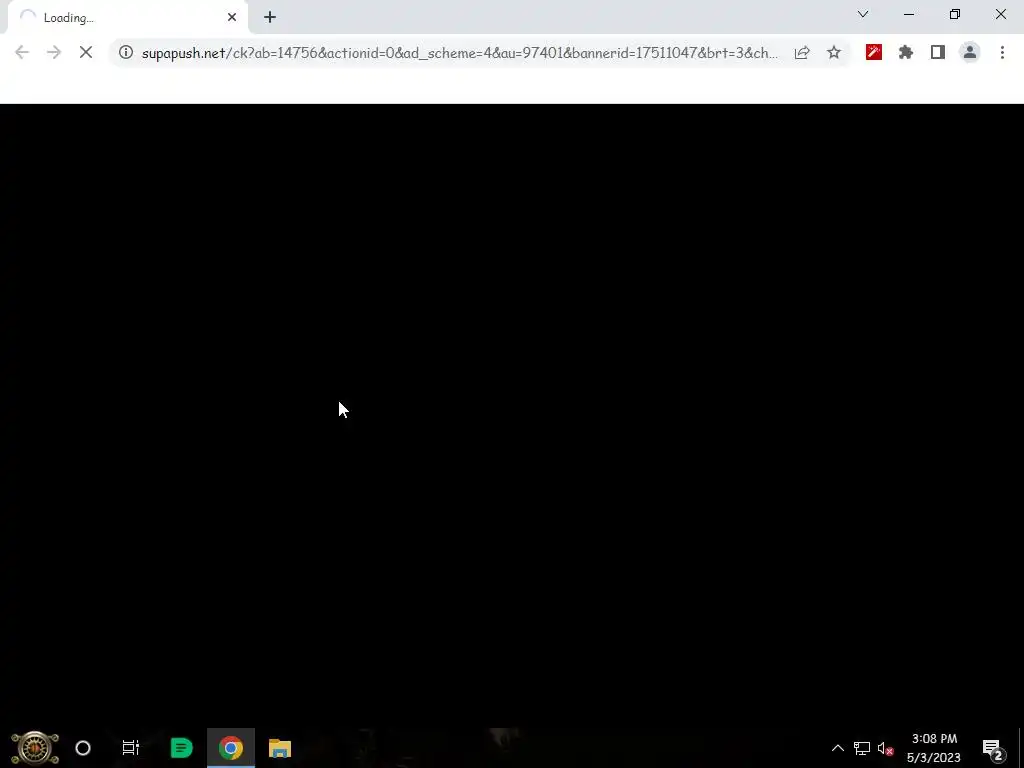Open the Chrome profile avatar menu
The image size is (1024, 768).
(970, 53)
